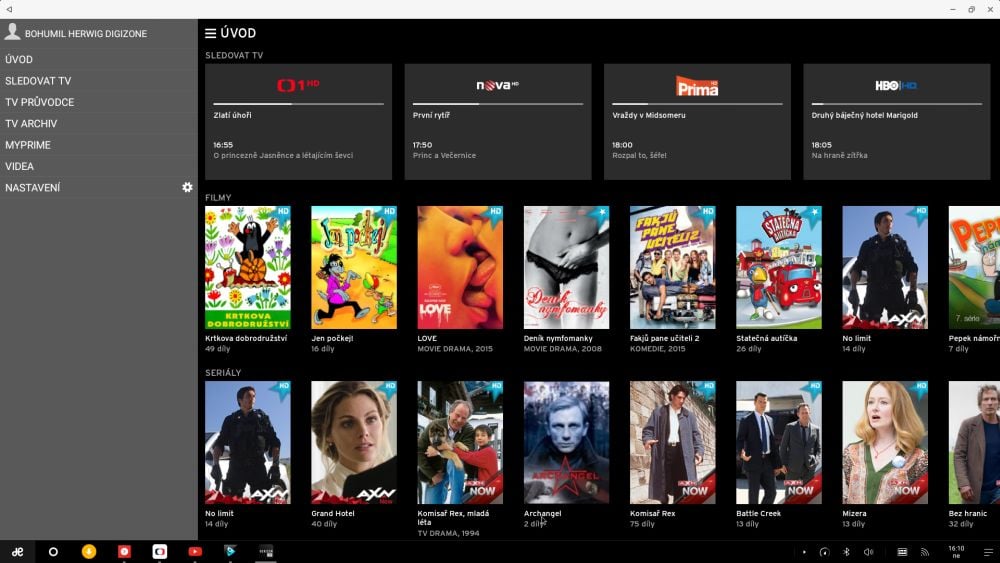Image resolution: width=1000 pixels, height=563 pixels.
Task: Open the Druhý báječný hotel Marigold card
Action: [897, 122]
